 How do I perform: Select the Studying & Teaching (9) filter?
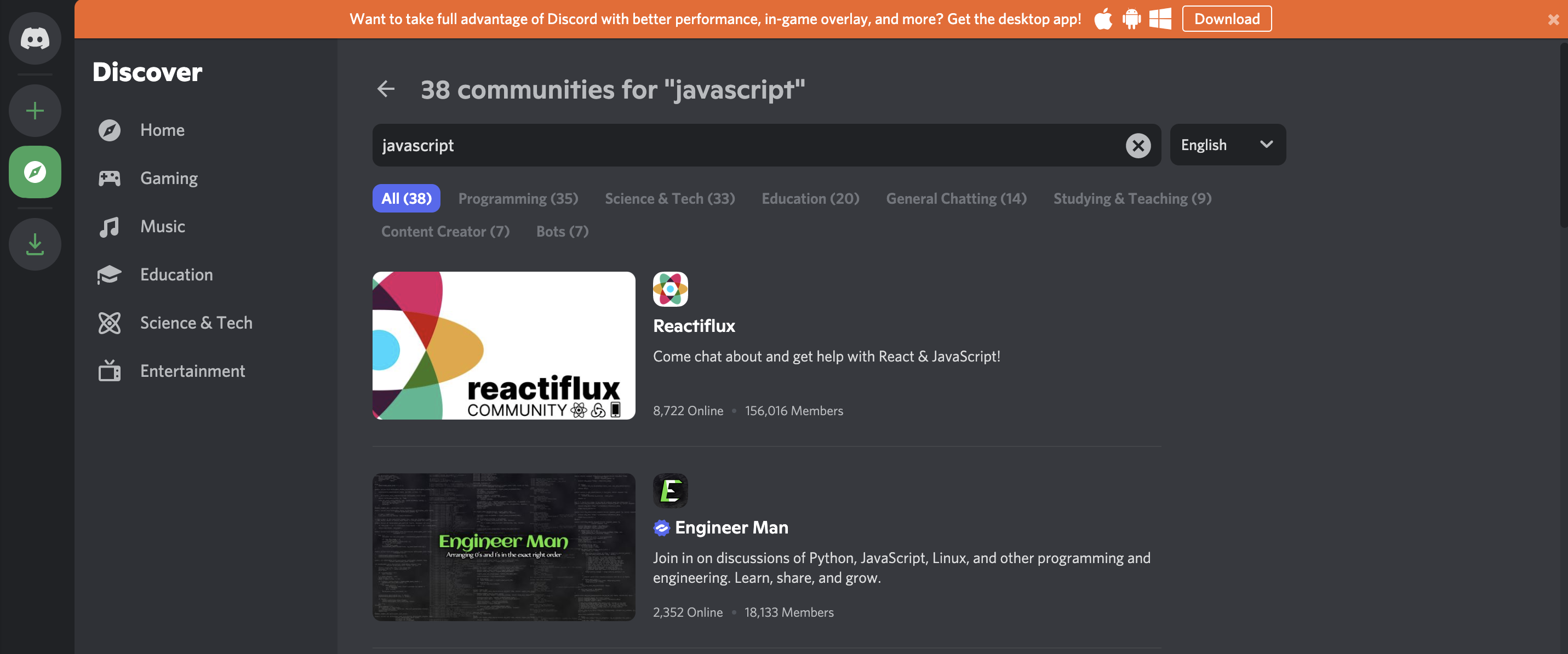[1132, 198]
